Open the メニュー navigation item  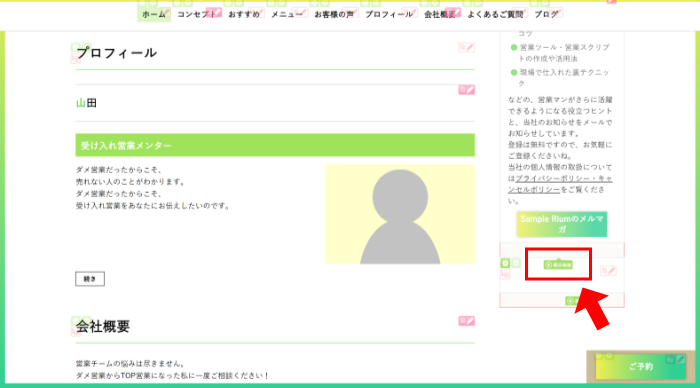[x=287, y=15]
